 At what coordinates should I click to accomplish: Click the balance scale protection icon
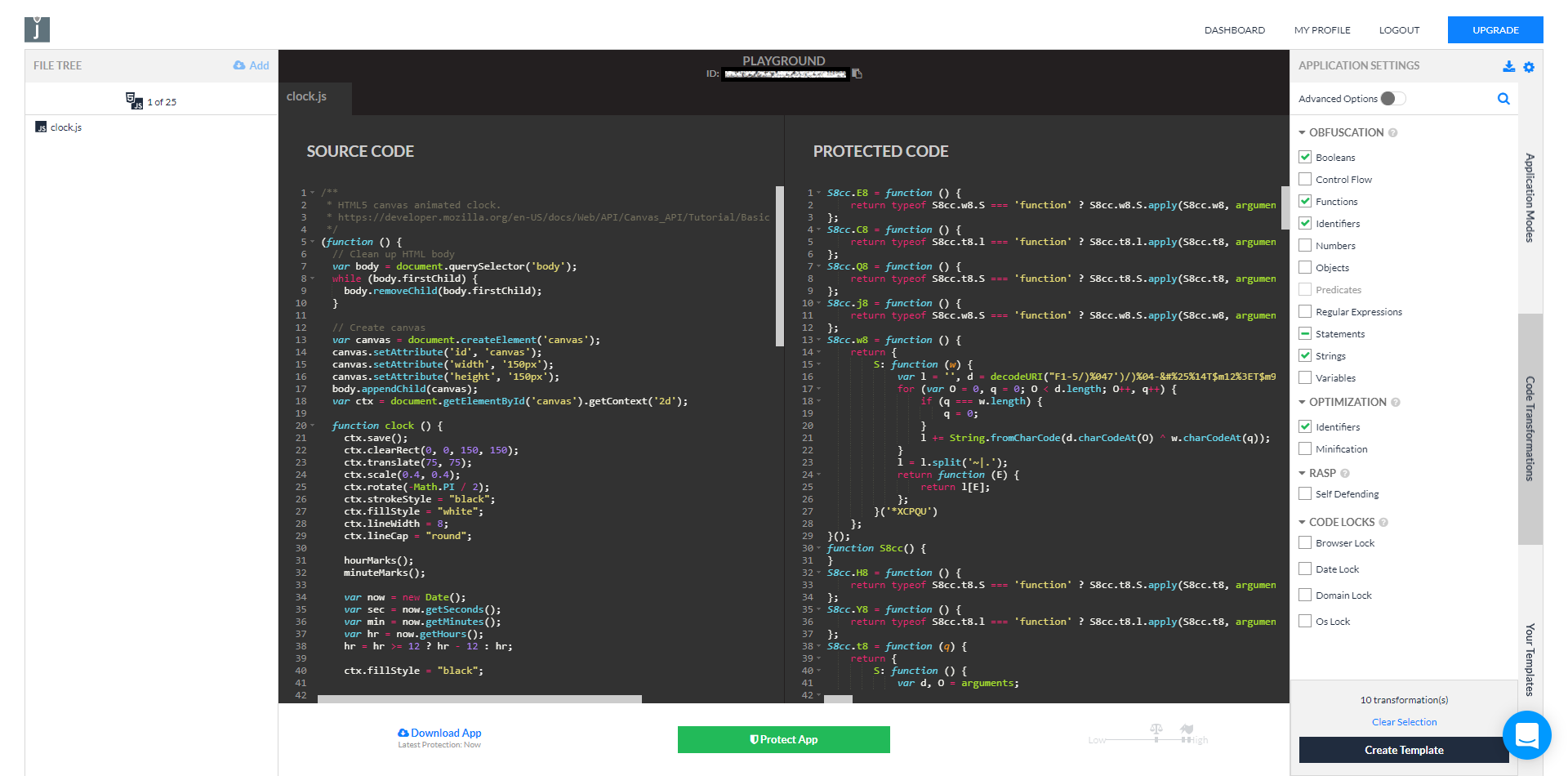pyautogui.click(x=1156, y=728)
